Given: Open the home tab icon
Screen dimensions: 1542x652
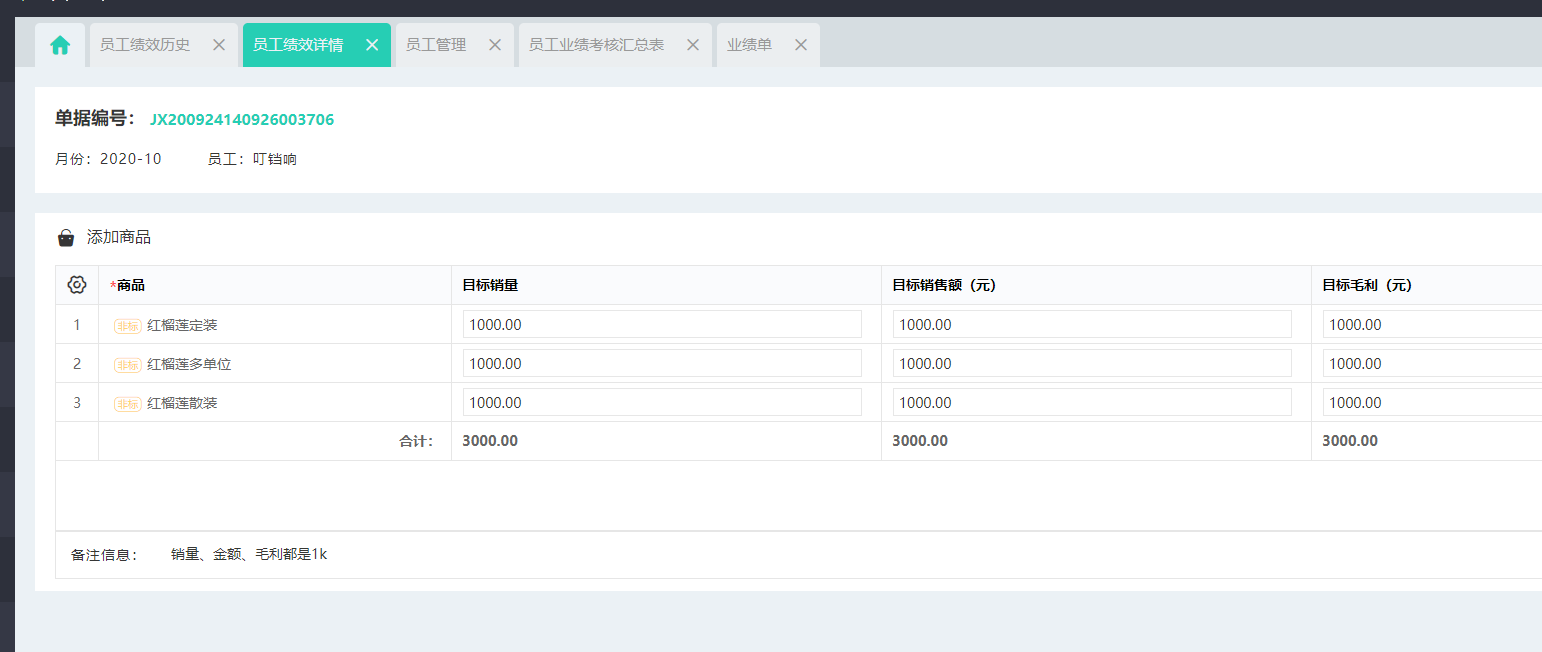Looking at the screenshot, I should [60, 45].
